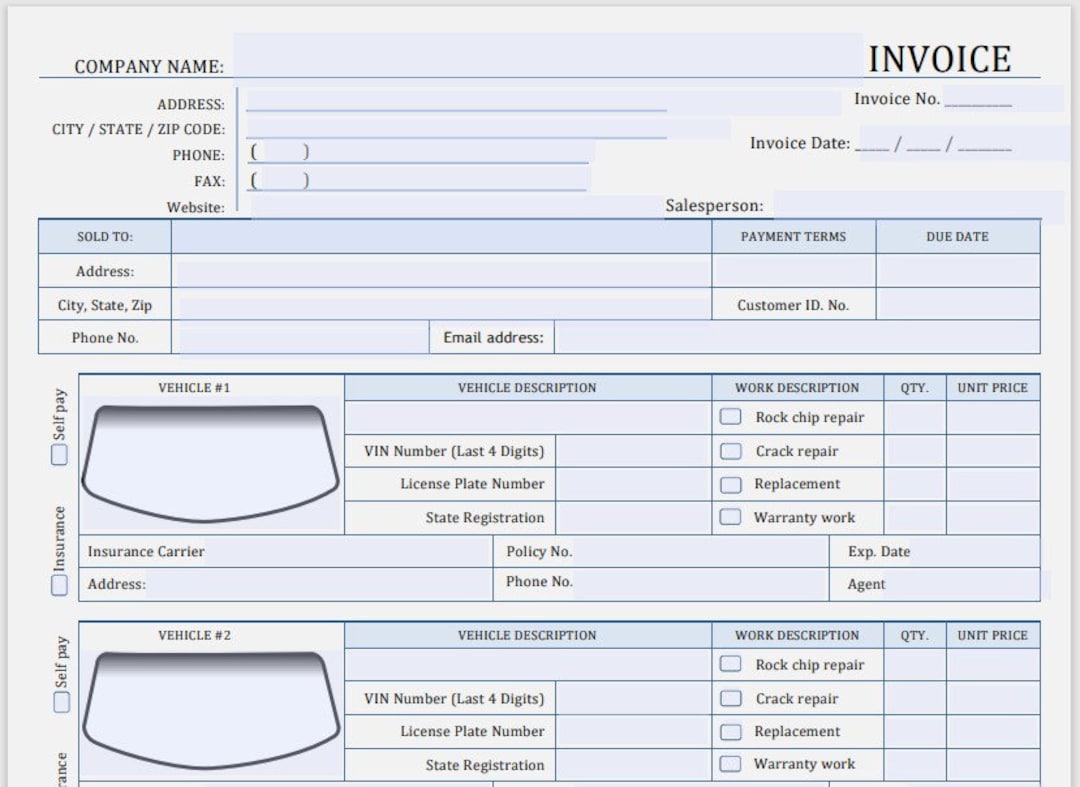The width and height of the screenshot is (1080, 787).
Task: Enable Replacement work for Vehicle #1
Action: click(x=730, y=484)
